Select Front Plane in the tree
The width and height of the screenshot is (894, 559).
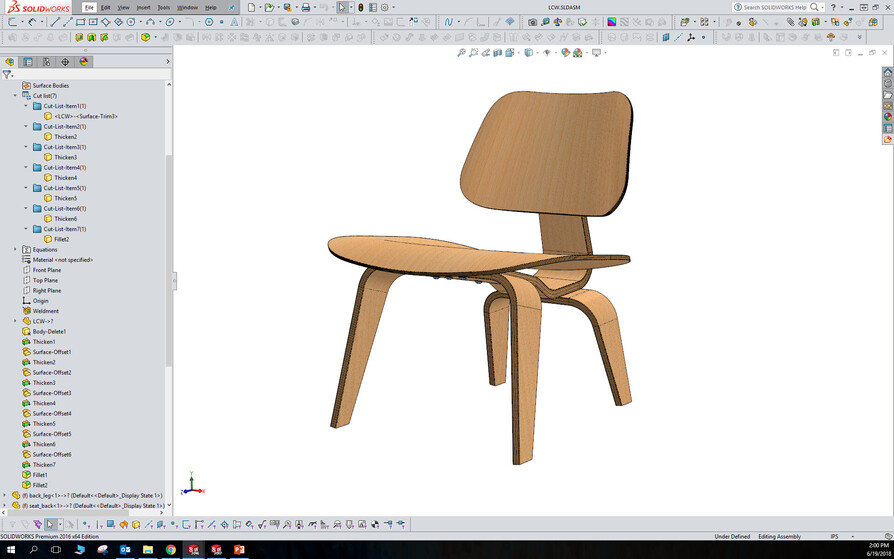[47, 270]
